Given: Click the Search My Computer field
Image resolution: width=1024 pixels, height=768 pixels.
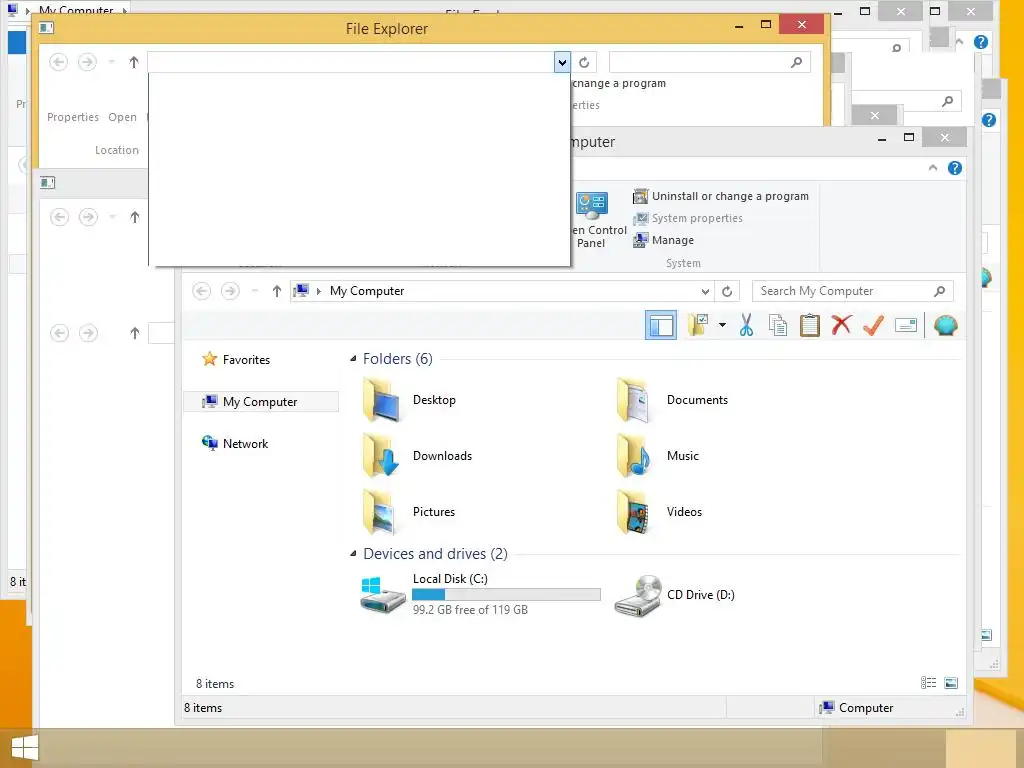Looking at the screenshot, I should (852, 291).
